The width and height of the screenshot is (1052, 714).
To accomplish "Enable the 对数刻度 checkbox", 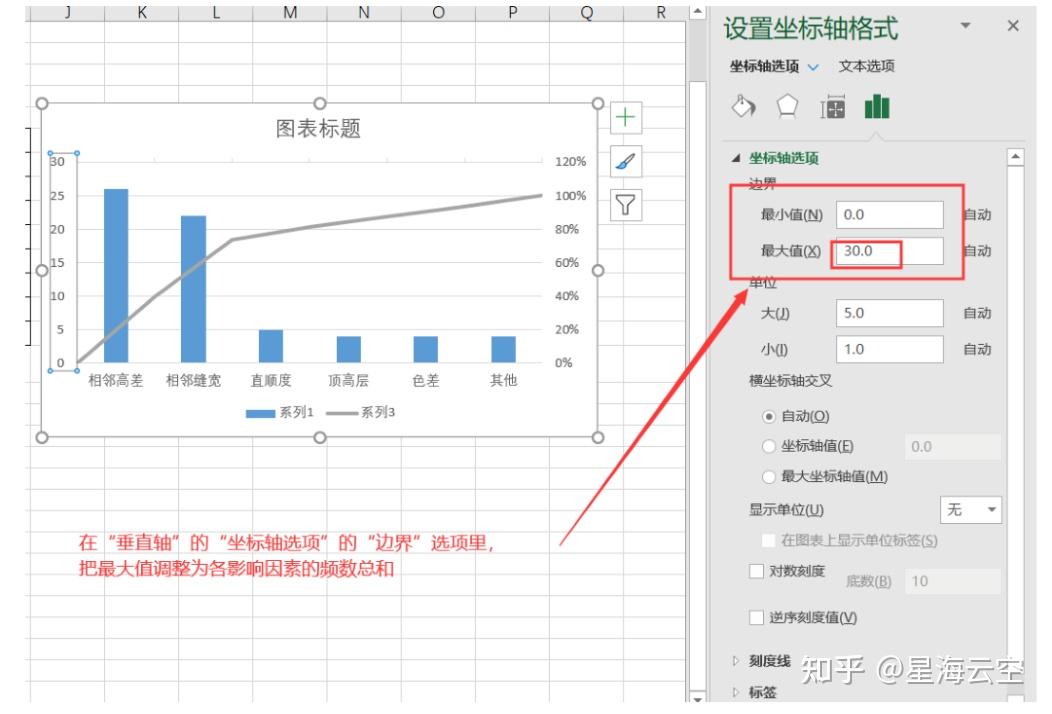I will click(756, 571).
